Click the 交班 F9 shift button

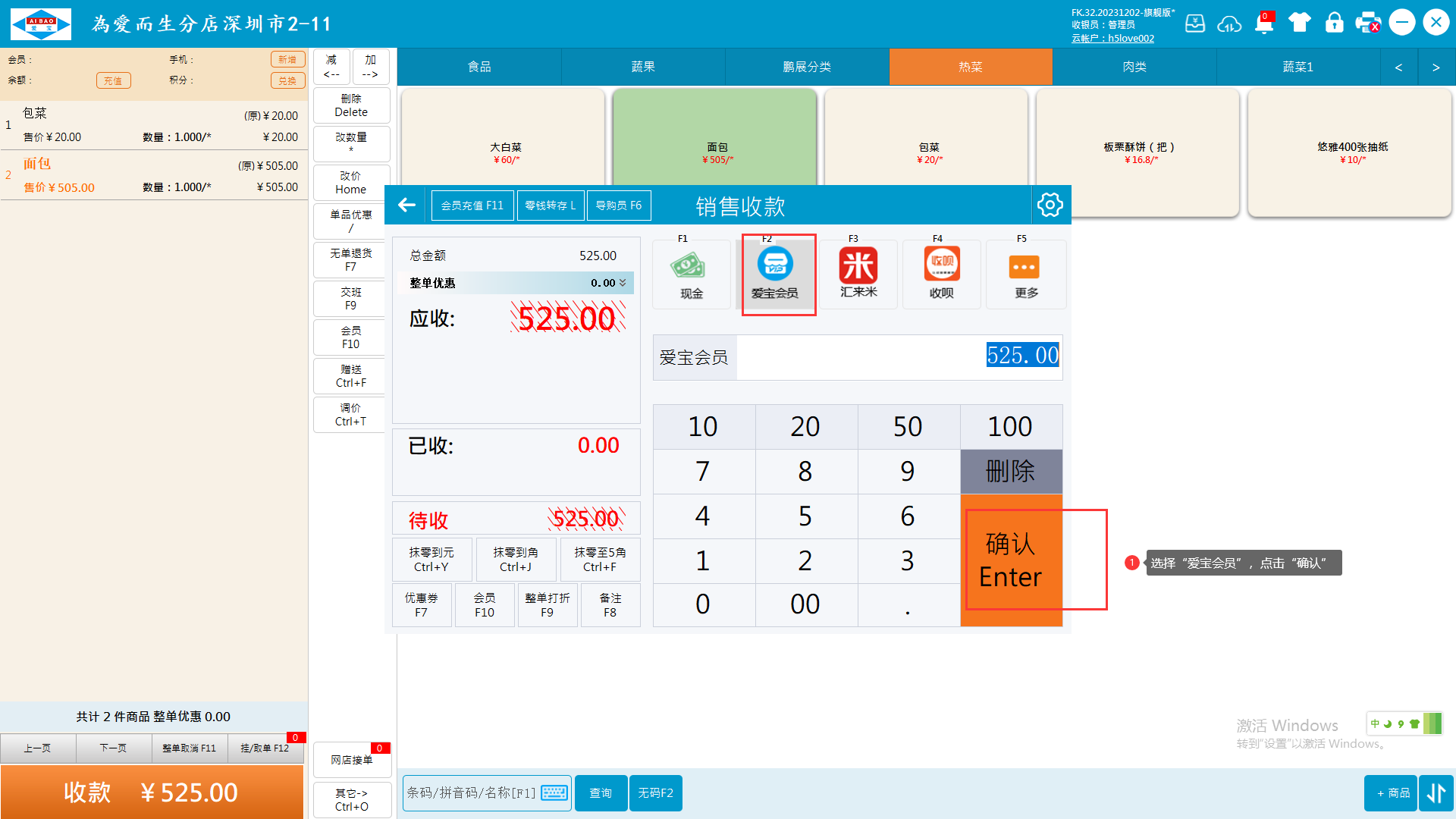tap(351, 299)
